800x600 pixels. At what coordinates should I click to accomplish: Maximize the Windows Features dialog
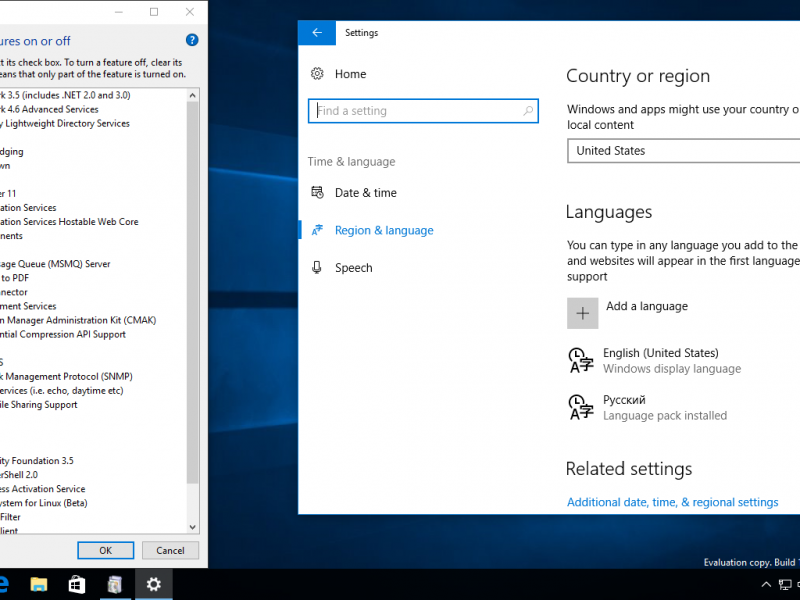coord(154,12)
